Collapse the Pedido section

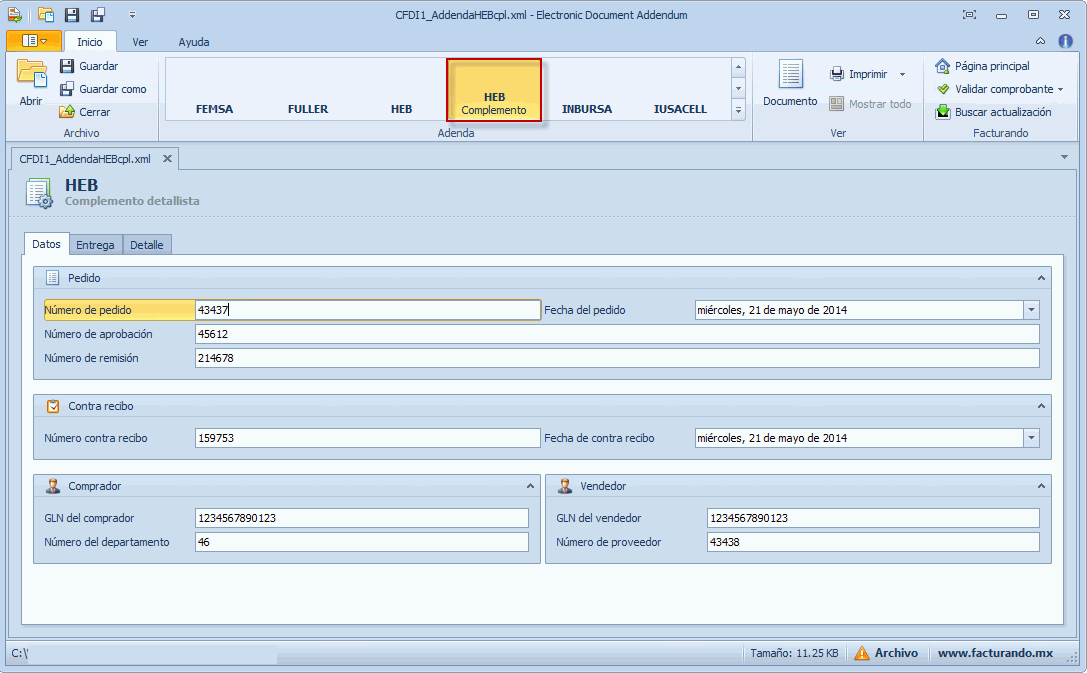[1041, 278]
